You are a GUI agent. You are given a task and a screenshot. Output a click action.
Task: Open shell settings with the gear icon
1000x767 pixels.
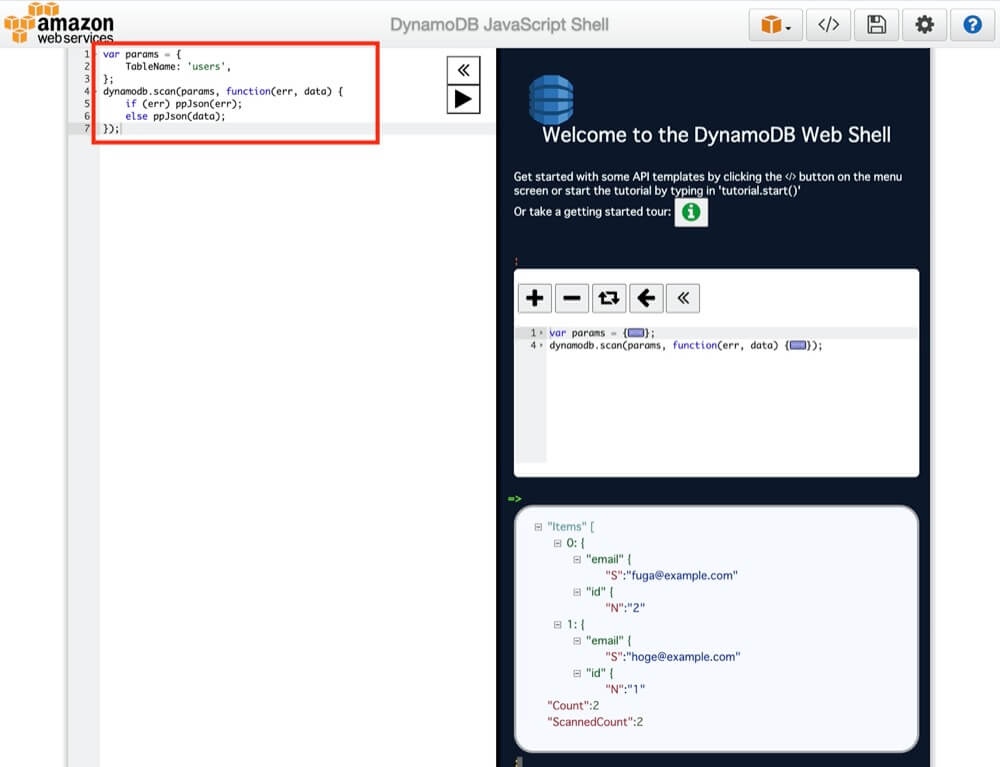coord(924,24)
